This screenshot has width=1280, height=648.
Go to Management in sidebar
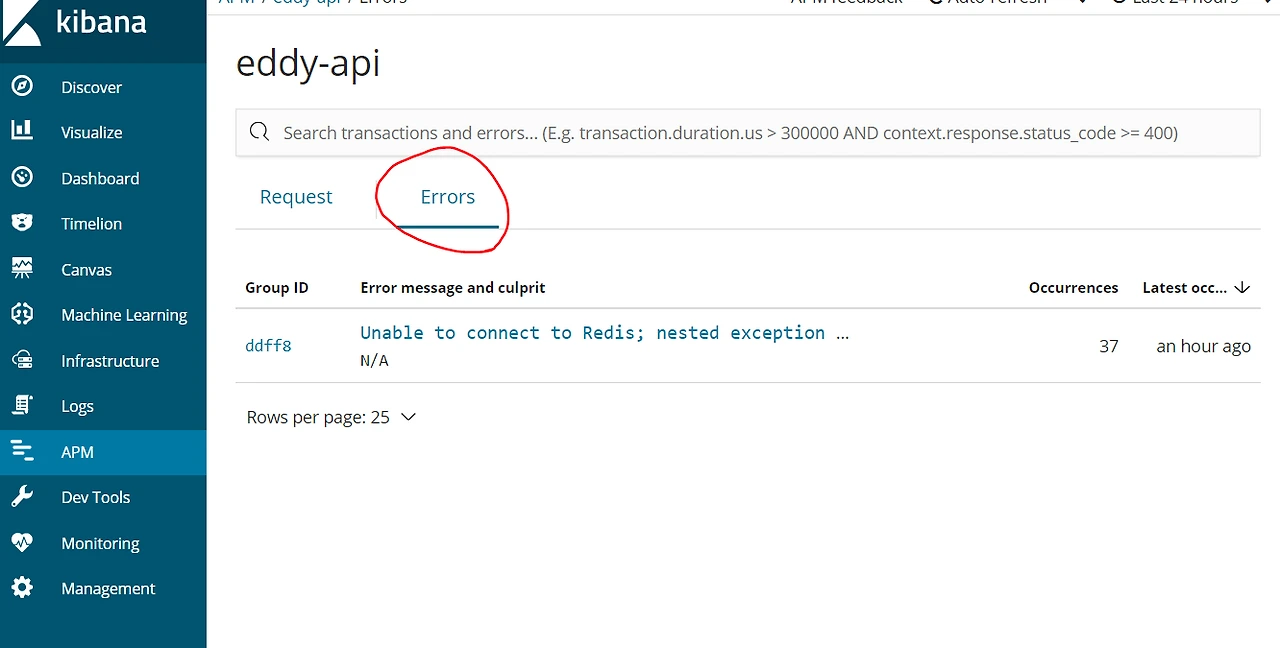tap(108, 588)
